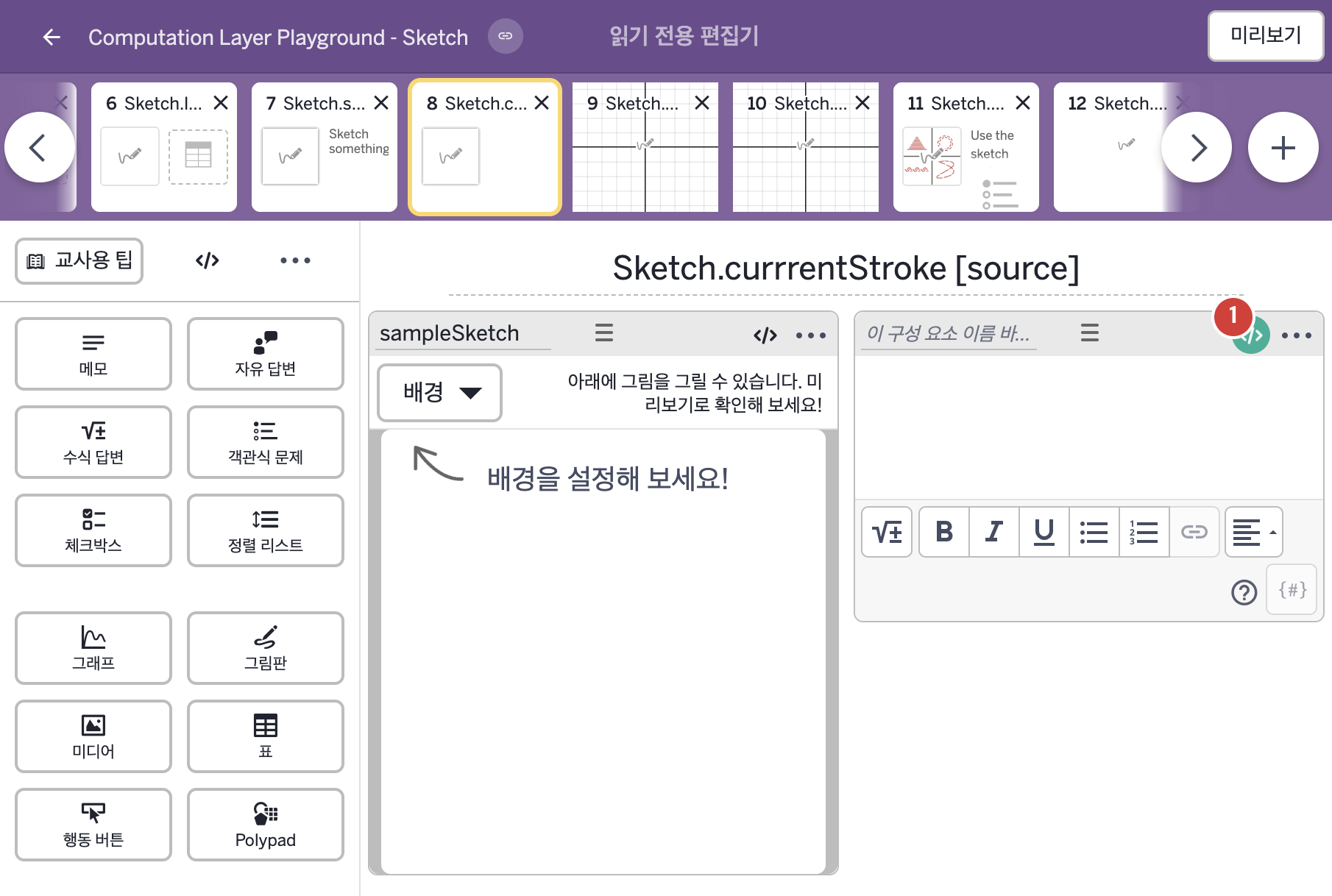Add a 정렬 리스트 ordered list component
The width and height of the screenshot is (1332, 896).
[x=266, y=530]
